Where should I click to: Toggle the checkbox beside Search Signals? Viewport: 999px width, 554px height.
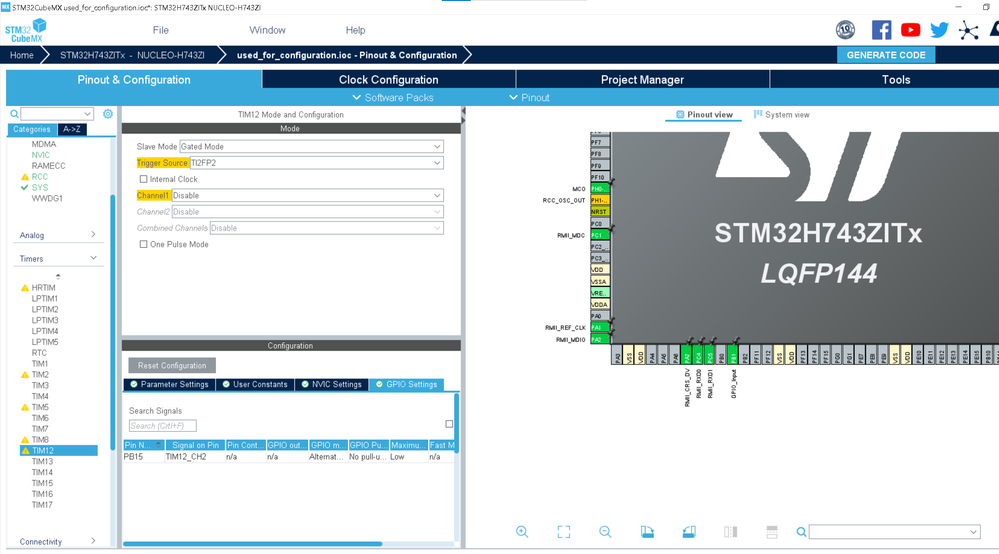[x=449, y=424]
